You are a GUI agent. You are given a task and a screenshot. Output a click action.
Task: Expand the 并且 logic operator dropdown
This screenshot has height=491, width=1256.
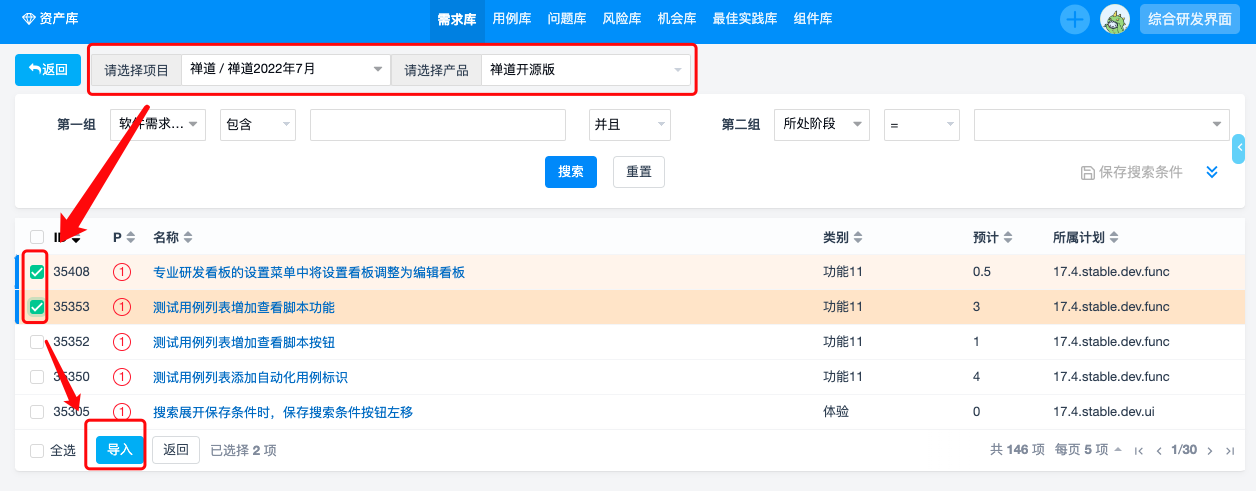629,125
